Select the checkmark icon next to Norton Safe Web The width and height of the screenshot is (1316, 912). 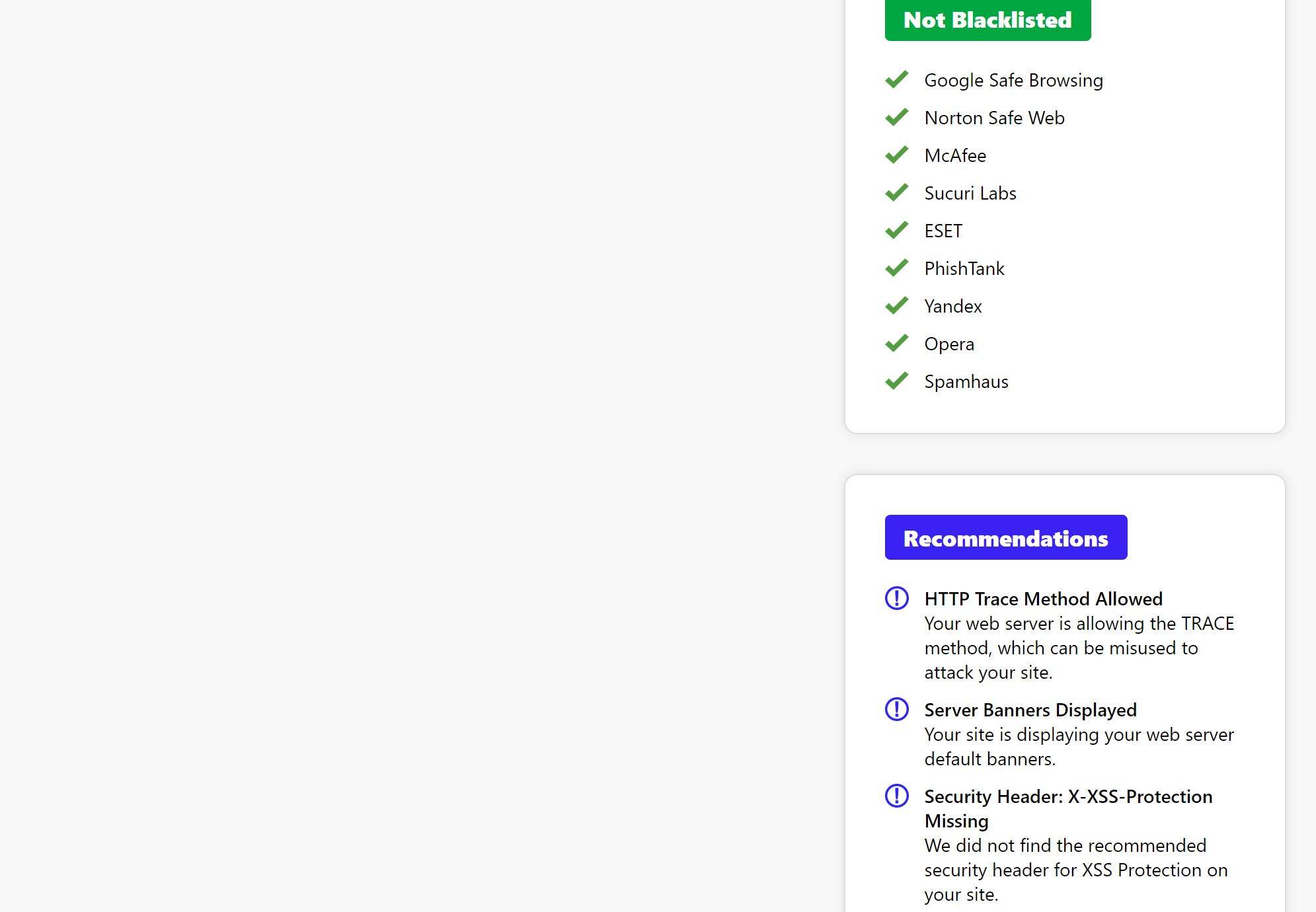pyautogui.click(x=896, y=117)
